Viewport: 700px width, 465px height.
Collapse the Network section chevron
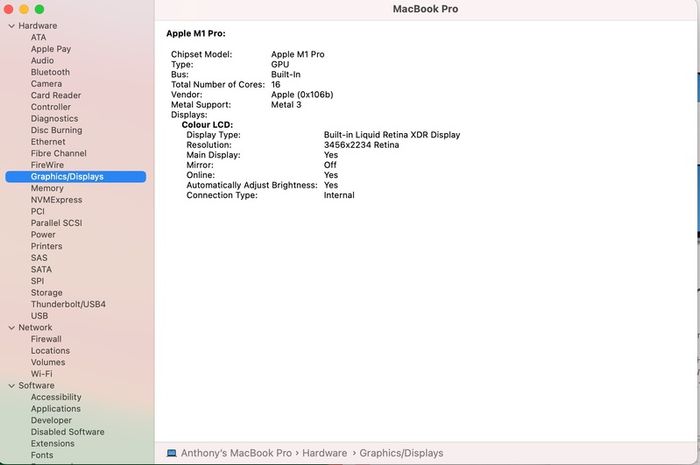12,328
